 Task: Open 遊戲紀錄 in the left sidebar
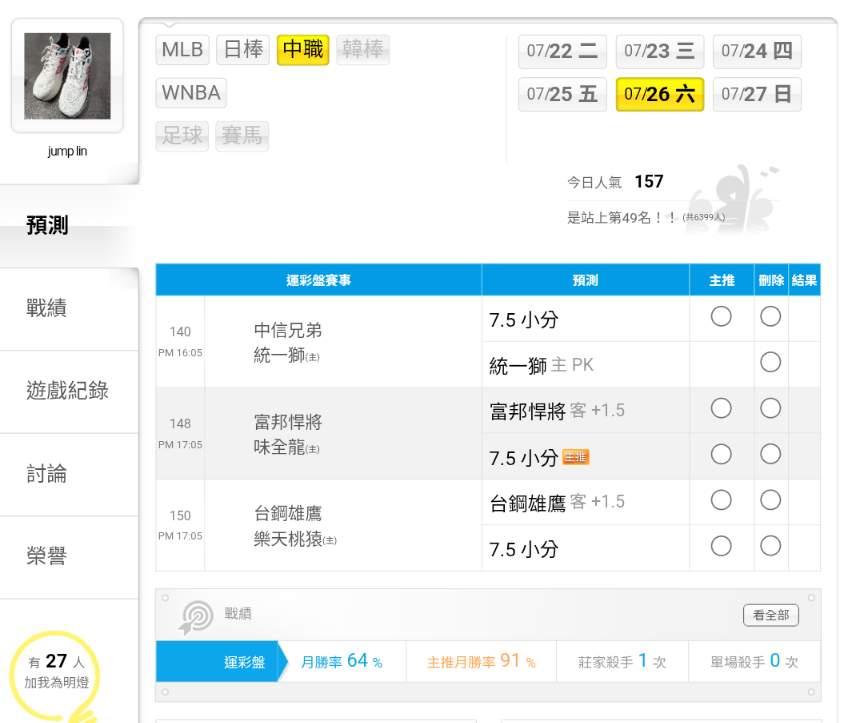tap(67, 391)
